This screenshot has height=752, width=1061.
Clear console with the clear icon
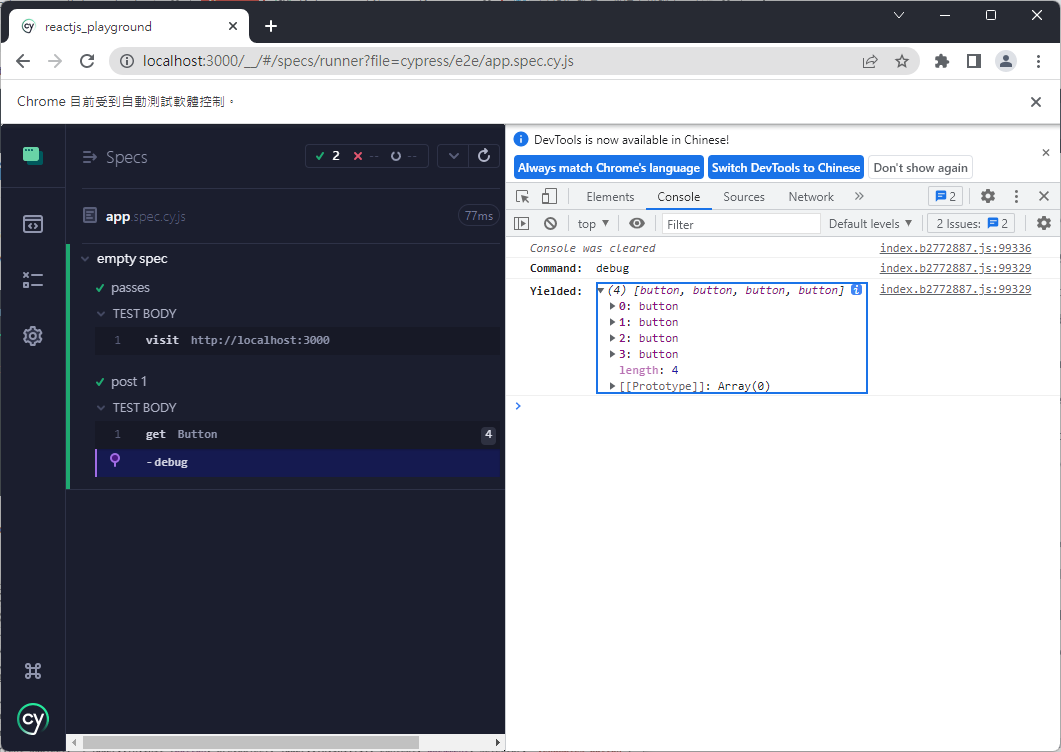(x=550, y=224)
